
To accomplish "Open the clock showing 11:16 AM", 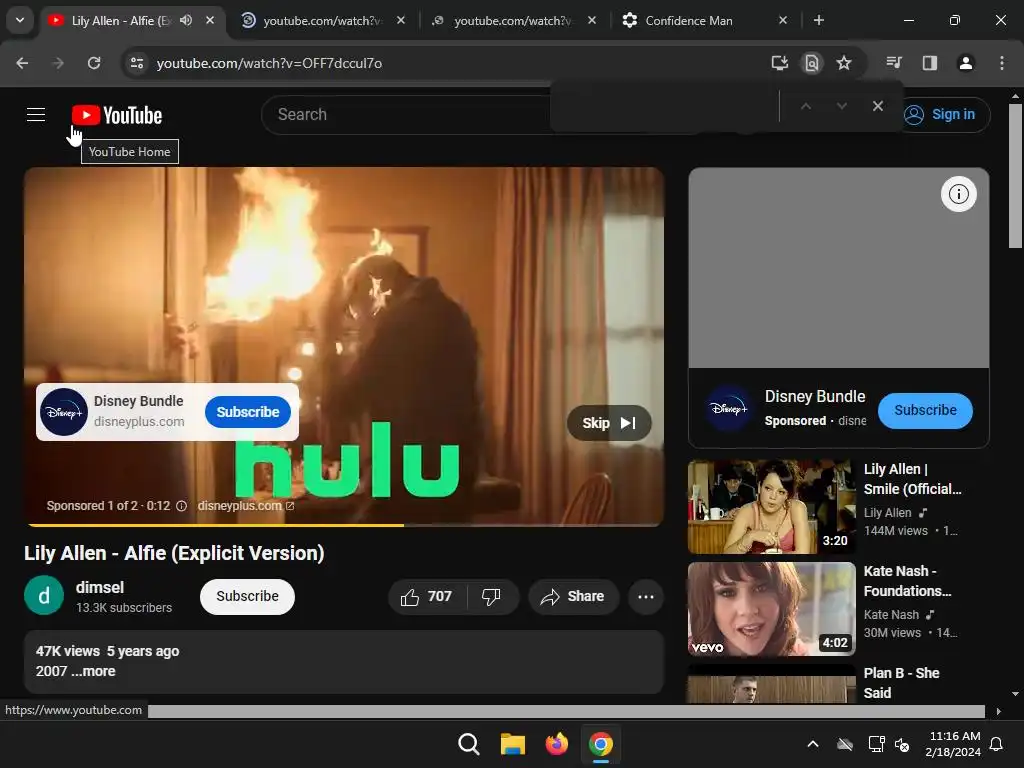I will pyautogui.click(x=953, y=744).
